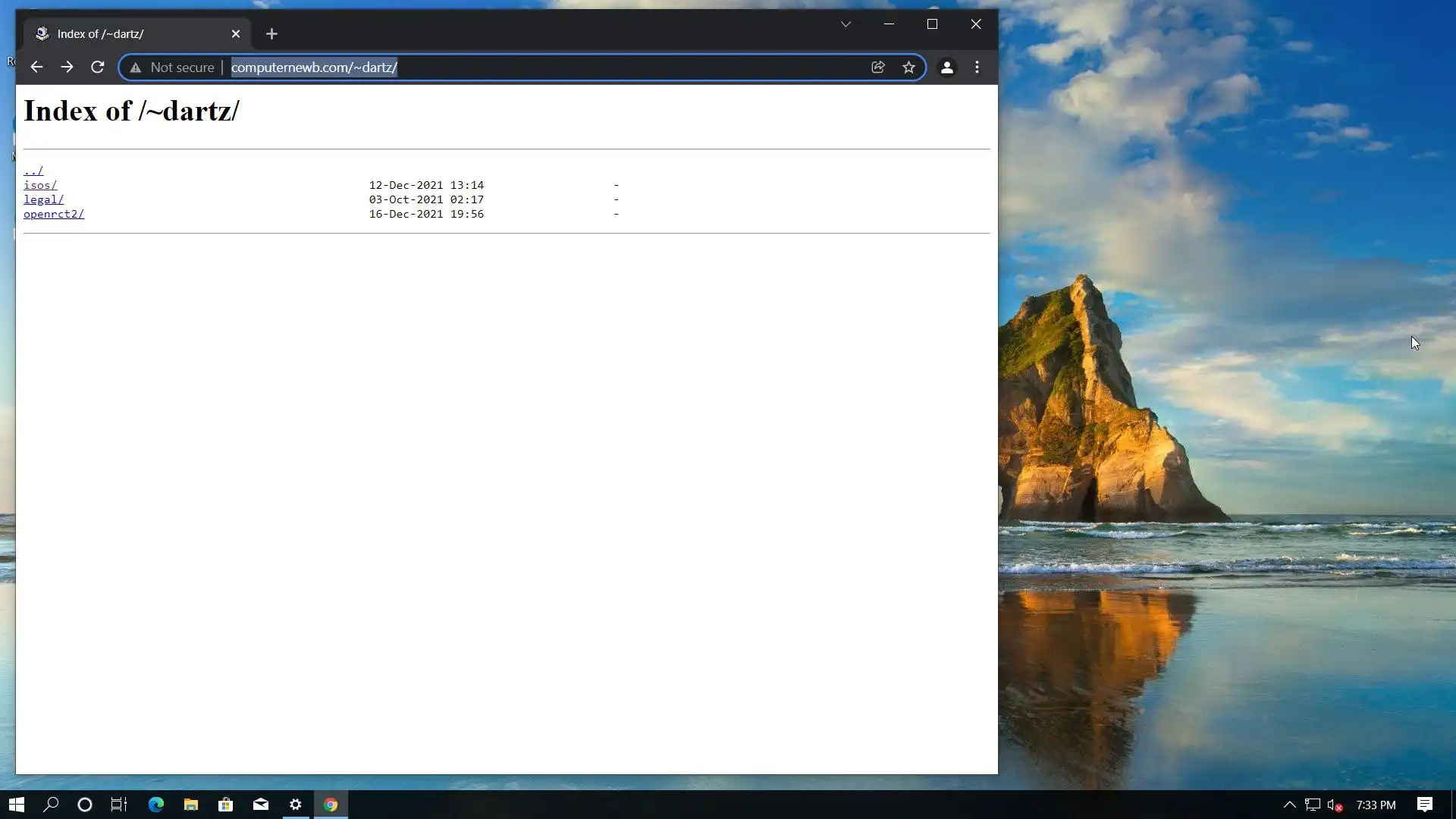Bookmark this page with star icon
The image size is (1456, 819).
point(908,67)
